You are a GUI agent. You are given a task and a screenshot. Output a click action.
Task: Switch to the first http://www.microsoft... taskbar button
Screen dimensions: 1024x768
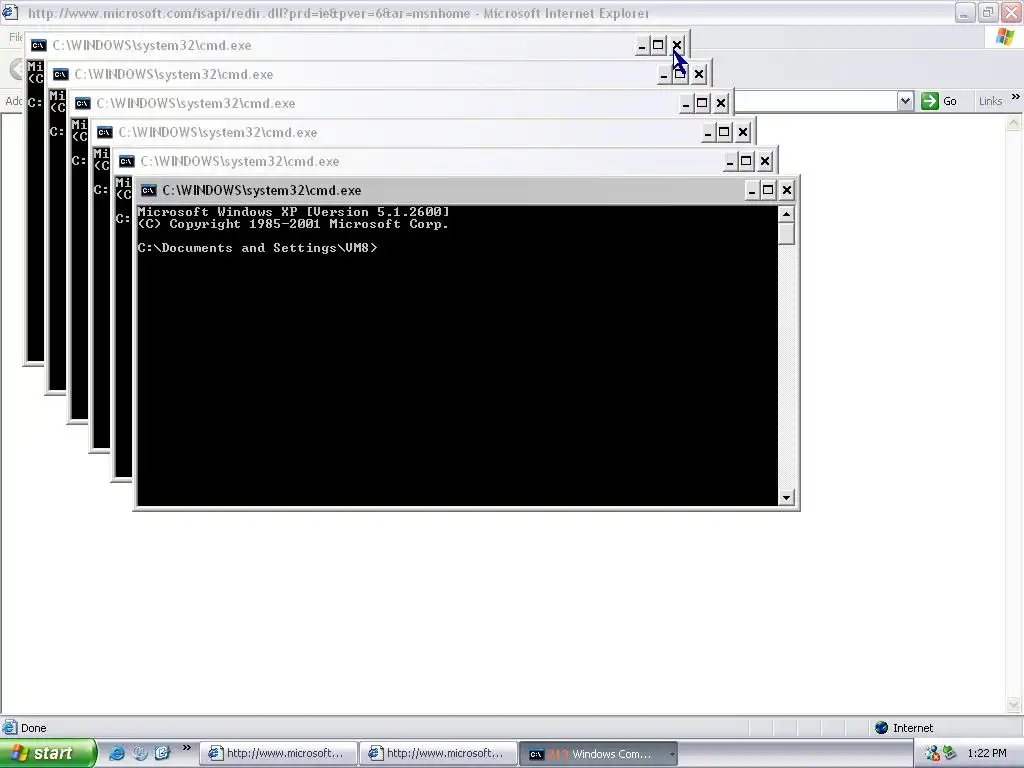278,753
